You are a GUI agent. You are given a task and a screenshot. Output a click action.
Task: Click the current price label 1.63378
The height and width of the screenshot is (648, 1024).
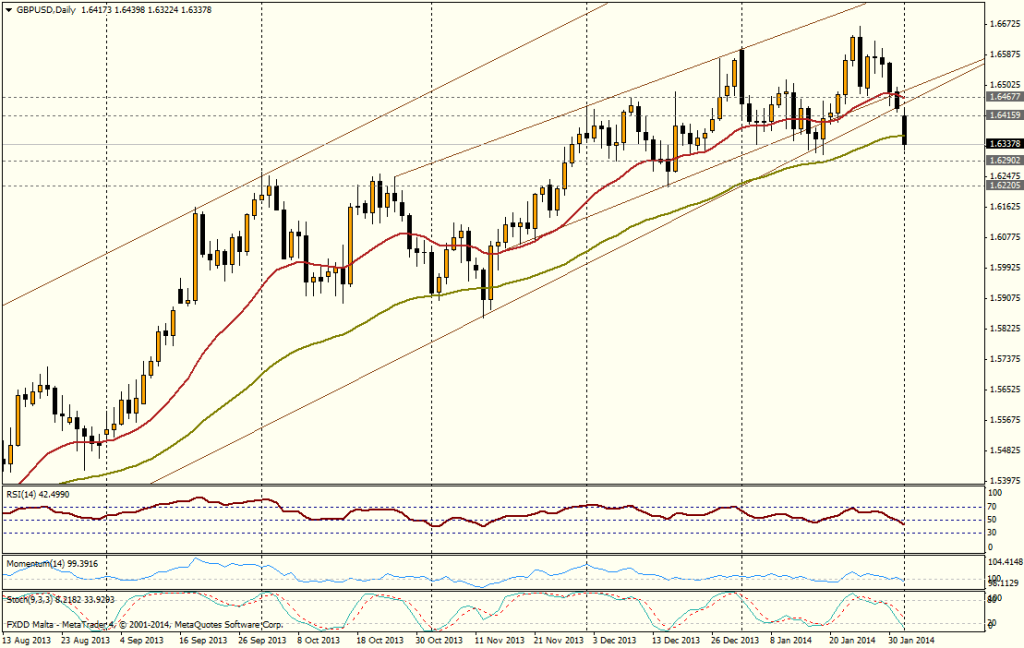(x=1002, y=144)
